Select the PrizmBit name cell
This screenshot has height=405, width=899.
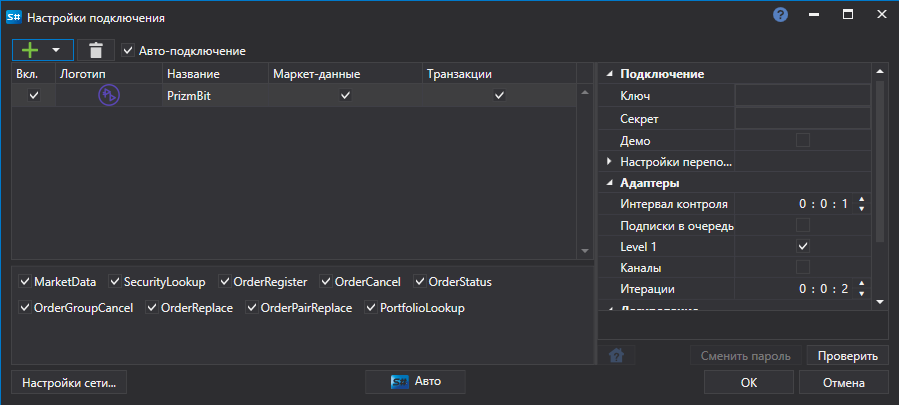216,96
